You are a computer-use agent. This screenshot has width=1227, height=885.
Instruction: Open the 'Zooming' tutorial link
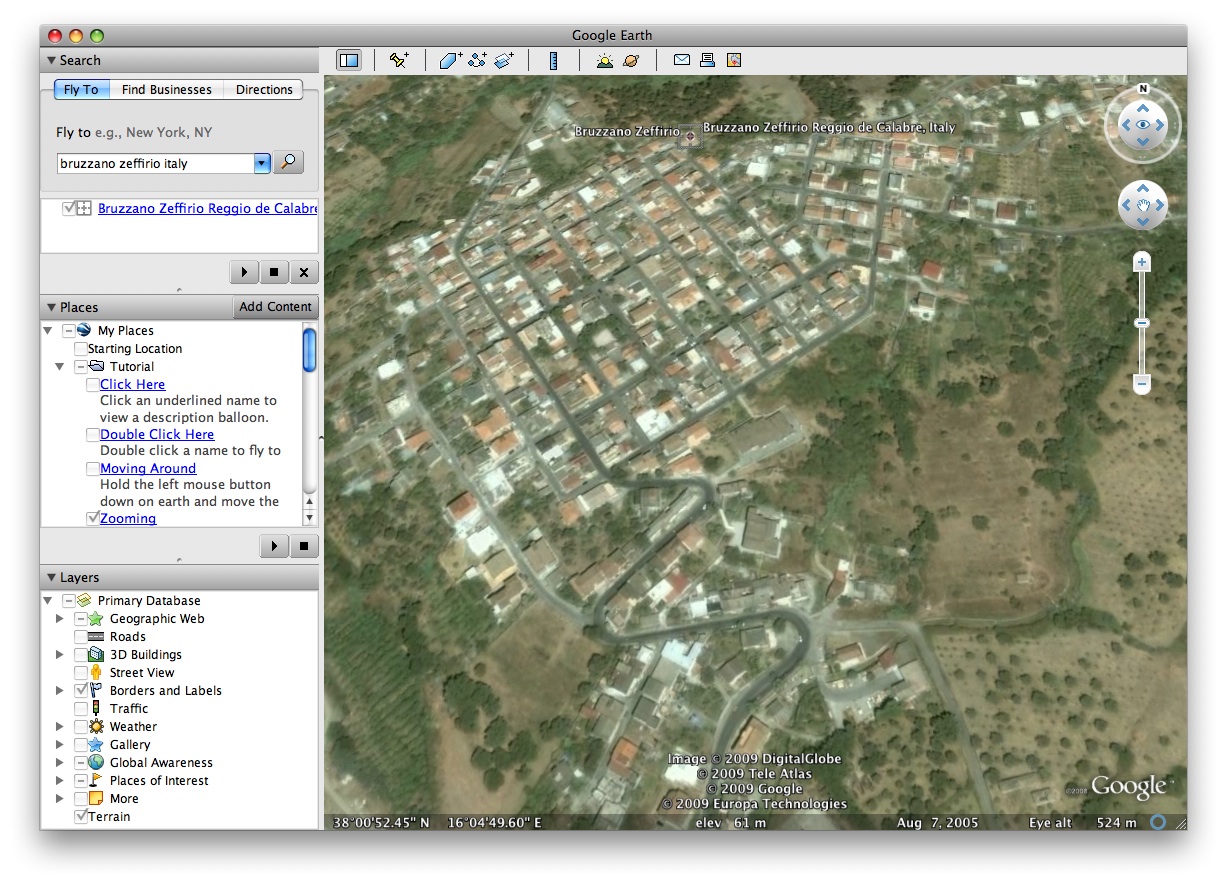point(128,518)
